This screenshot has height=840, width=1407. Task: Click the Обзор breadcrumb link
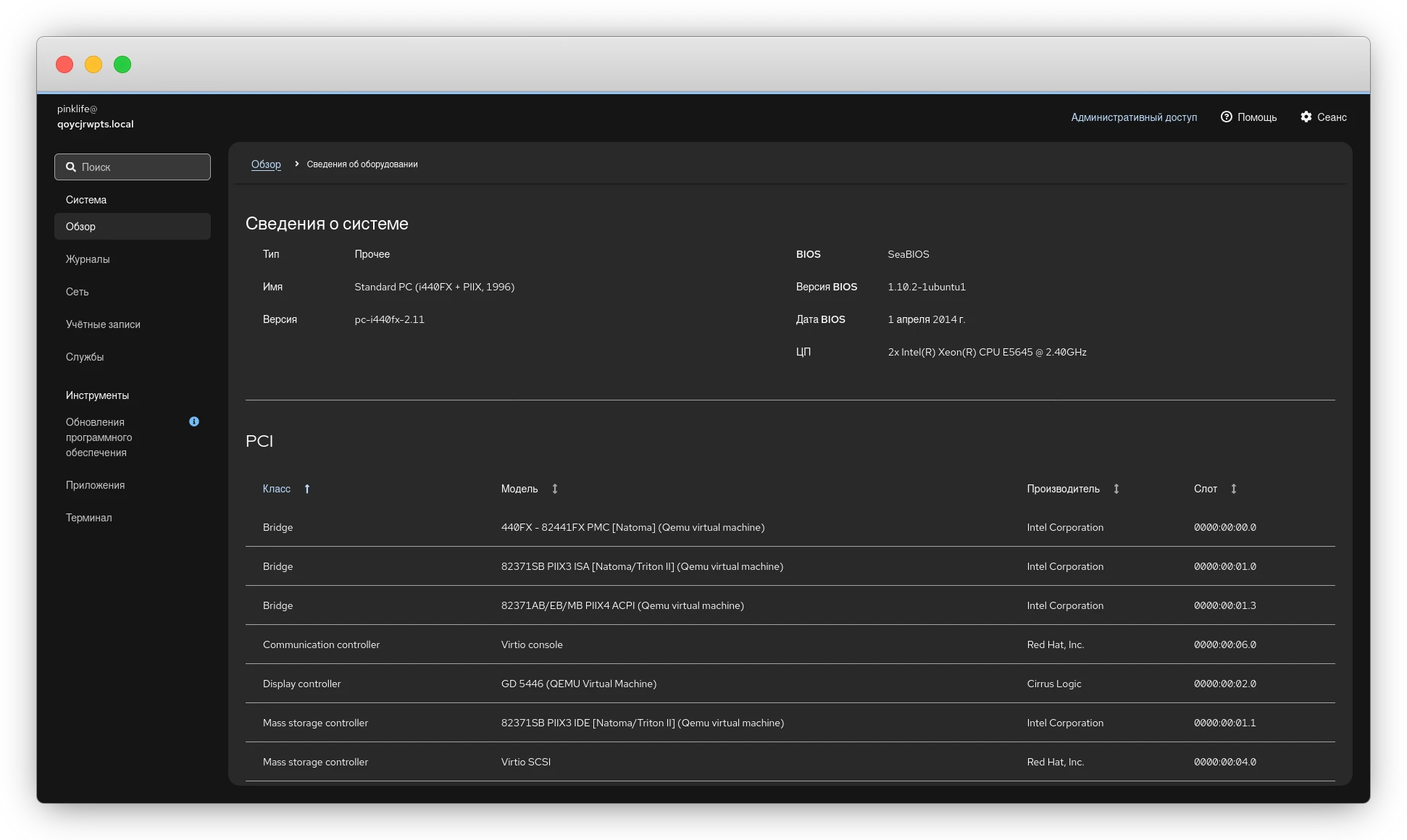click(x=266, y=164)
